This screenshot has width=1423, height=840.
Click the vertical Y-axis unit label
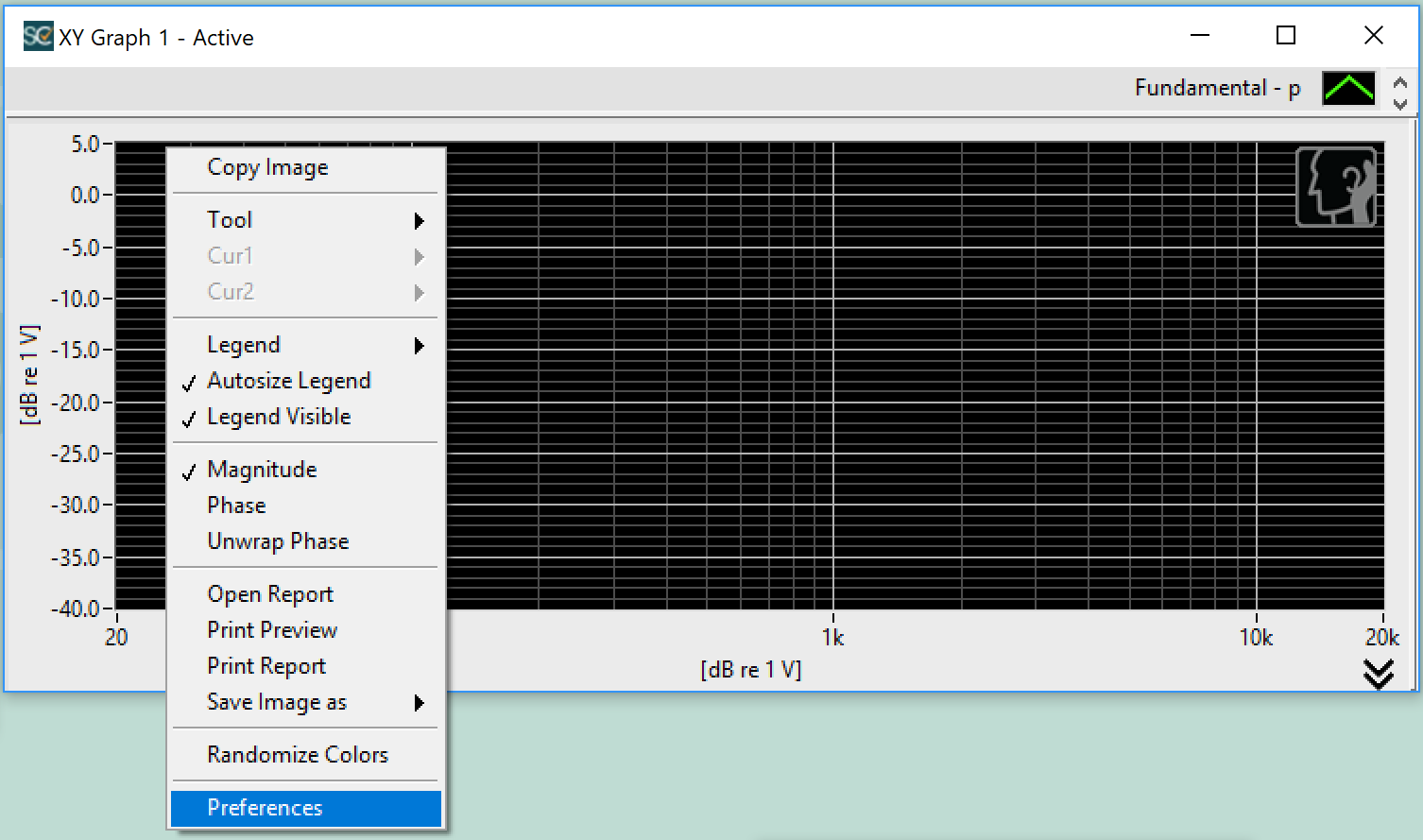pyautogui.click(x=29, y=375)
